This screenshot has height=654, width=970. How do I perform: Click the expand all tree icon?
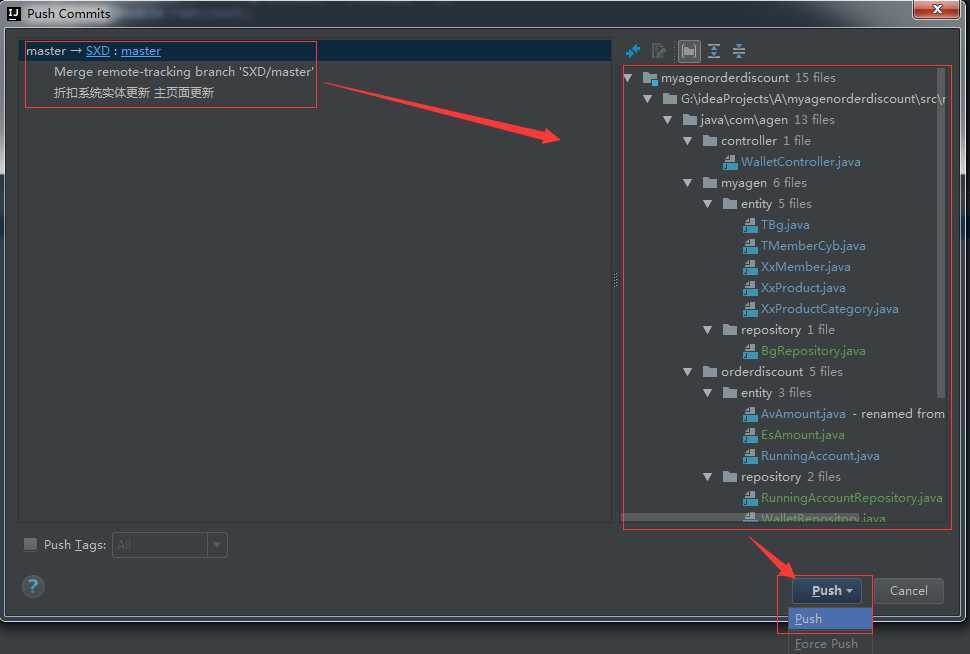[x=714, y=51]
